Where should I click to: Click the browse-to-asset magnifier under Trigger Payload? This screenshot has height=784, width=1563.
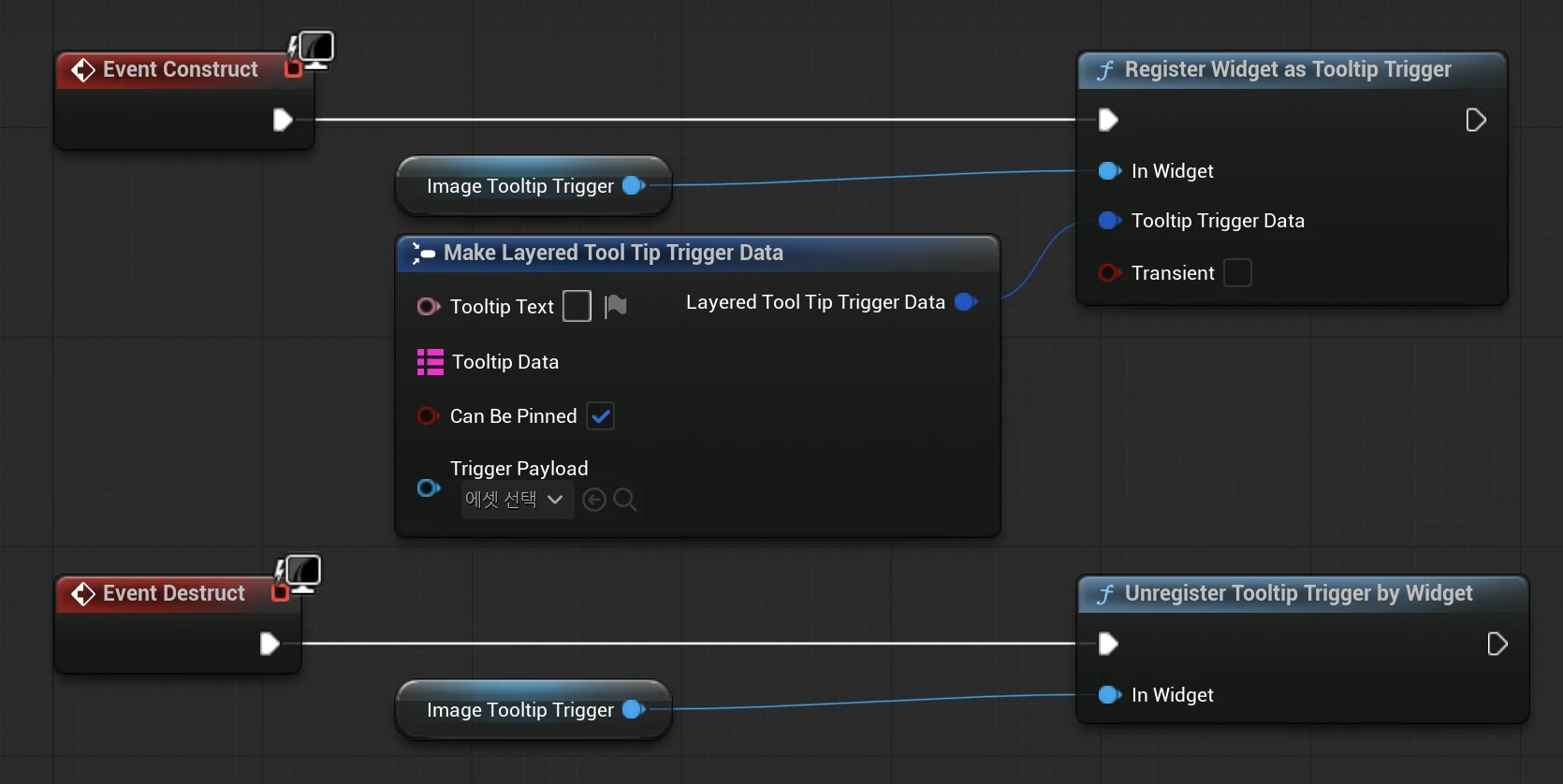625,501
